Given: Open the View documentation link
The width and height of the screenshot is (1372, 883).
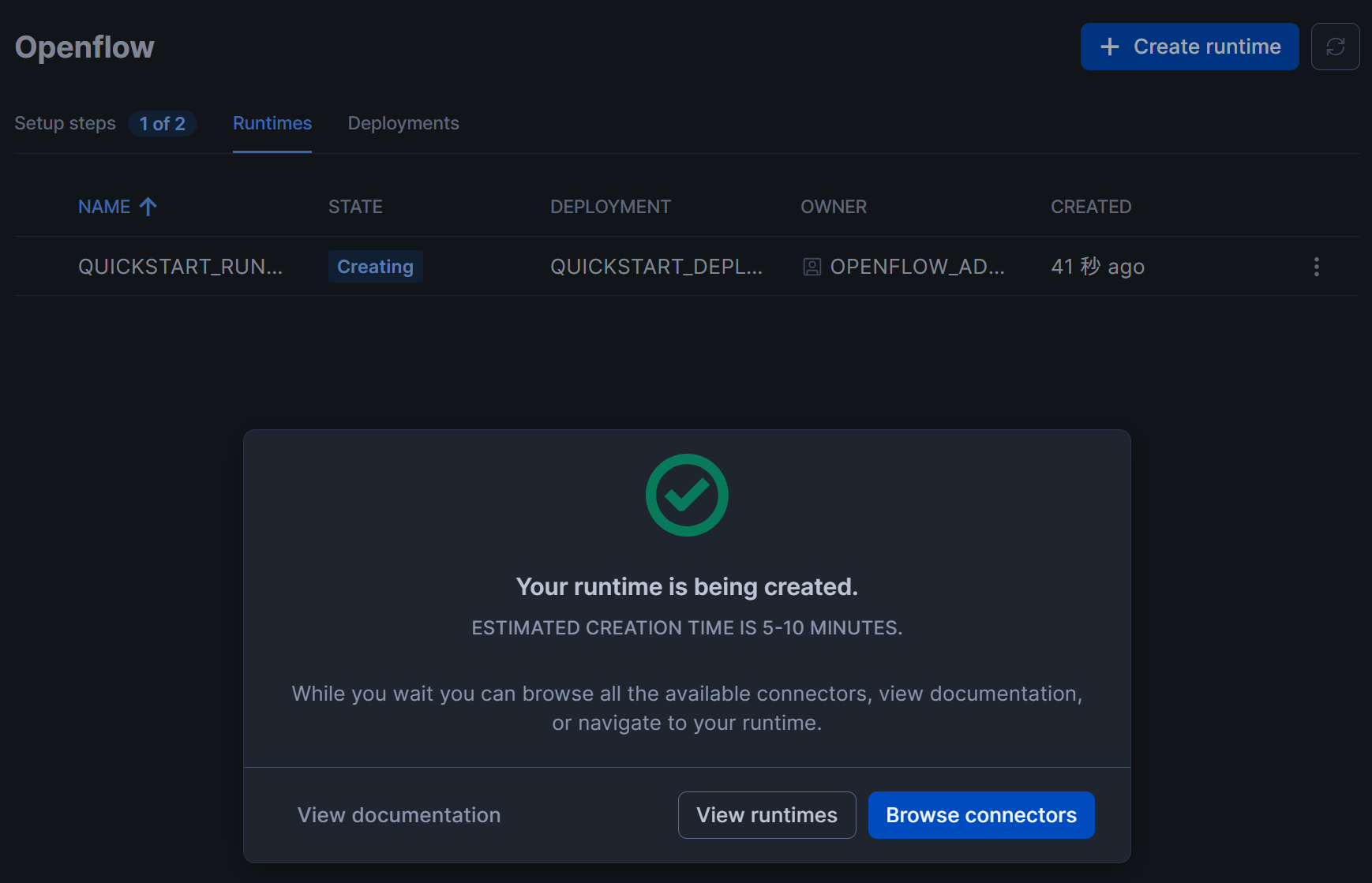Looking at the screenshot, I should tap(399, 815).
